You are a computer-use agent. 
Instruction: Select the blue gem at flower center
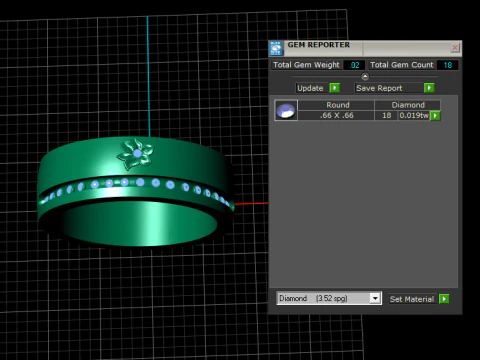click(x=137, y=153)
